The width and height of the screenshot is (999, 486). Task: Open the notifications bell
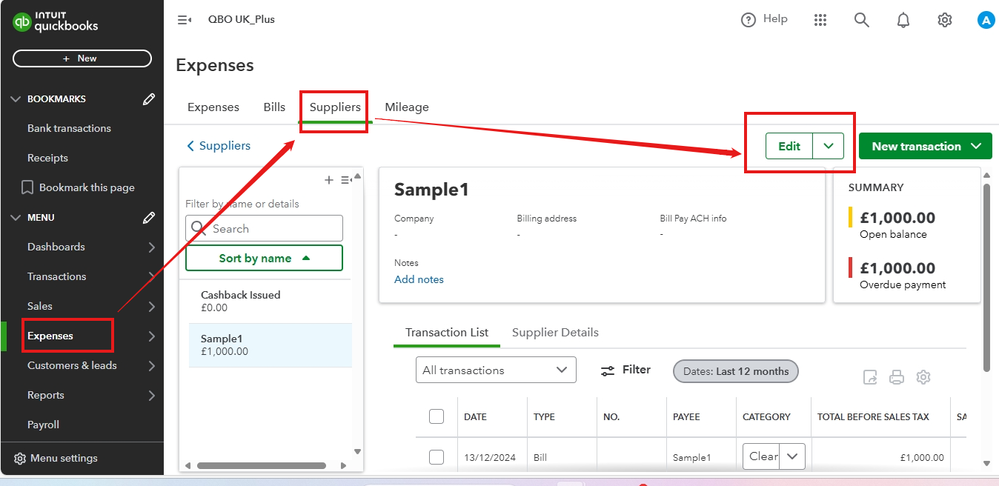coord(903,20)
